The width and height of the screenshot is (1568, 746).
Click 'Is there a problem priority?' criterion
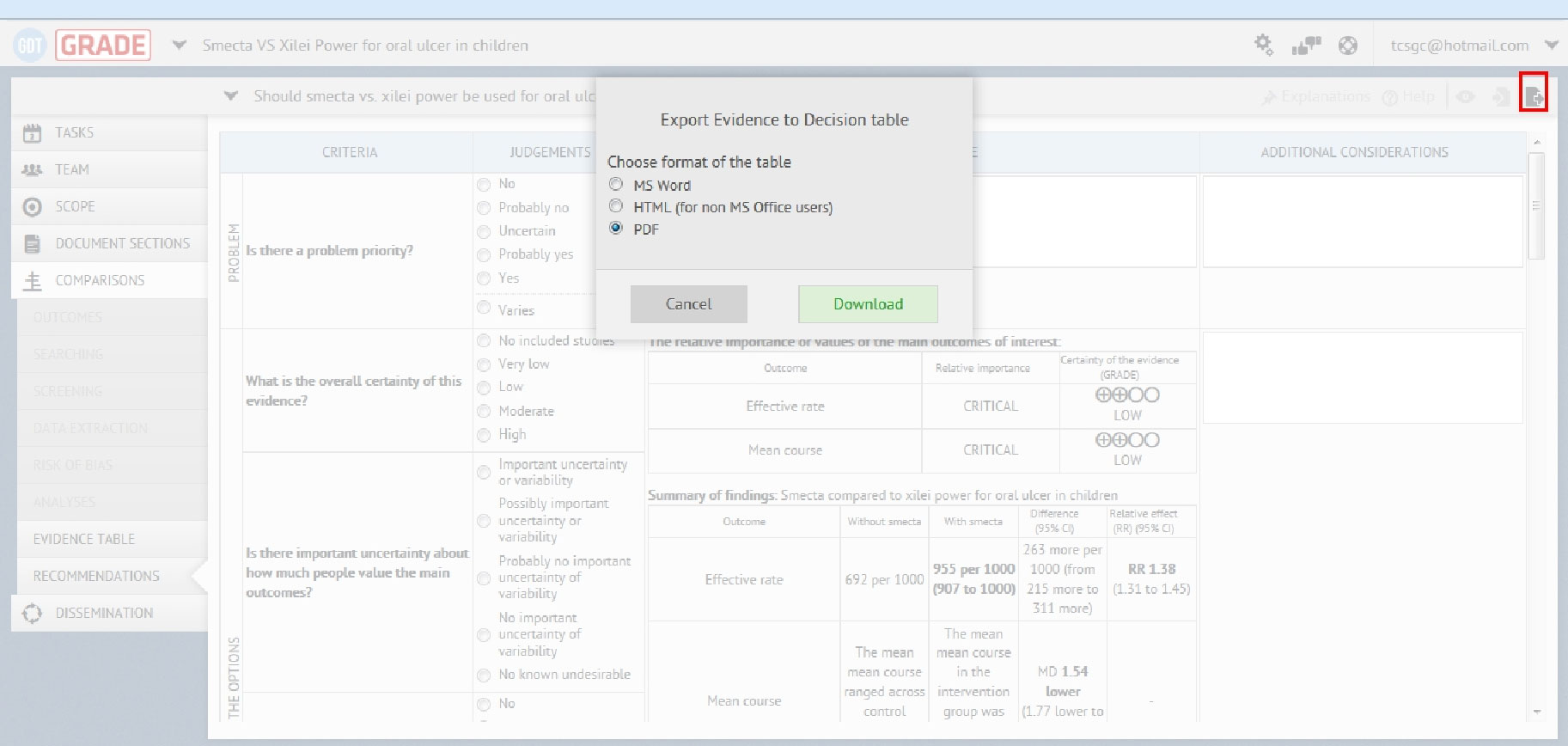pos(329,250)
